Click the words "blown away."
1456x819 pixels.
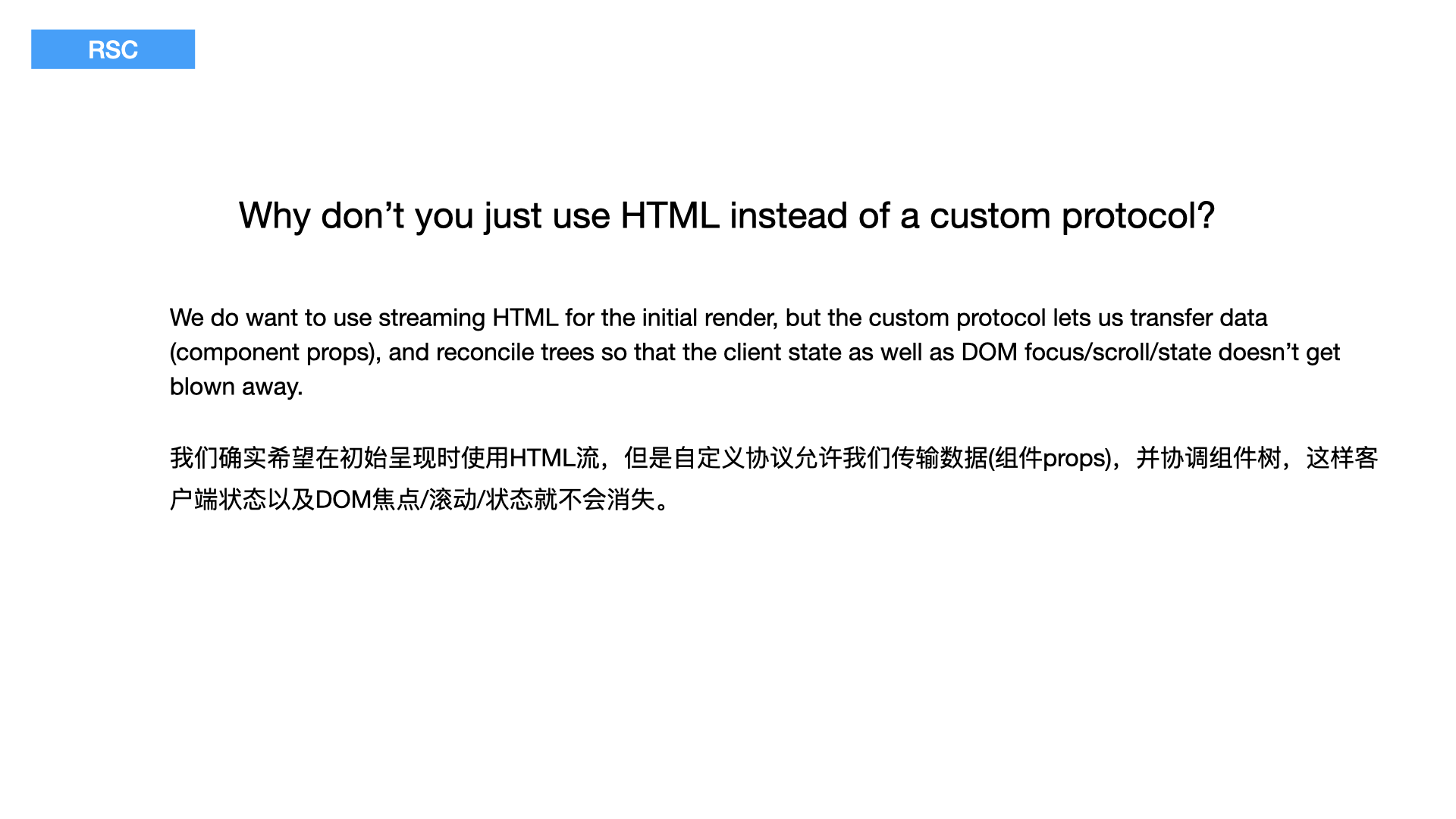(236, 387)
